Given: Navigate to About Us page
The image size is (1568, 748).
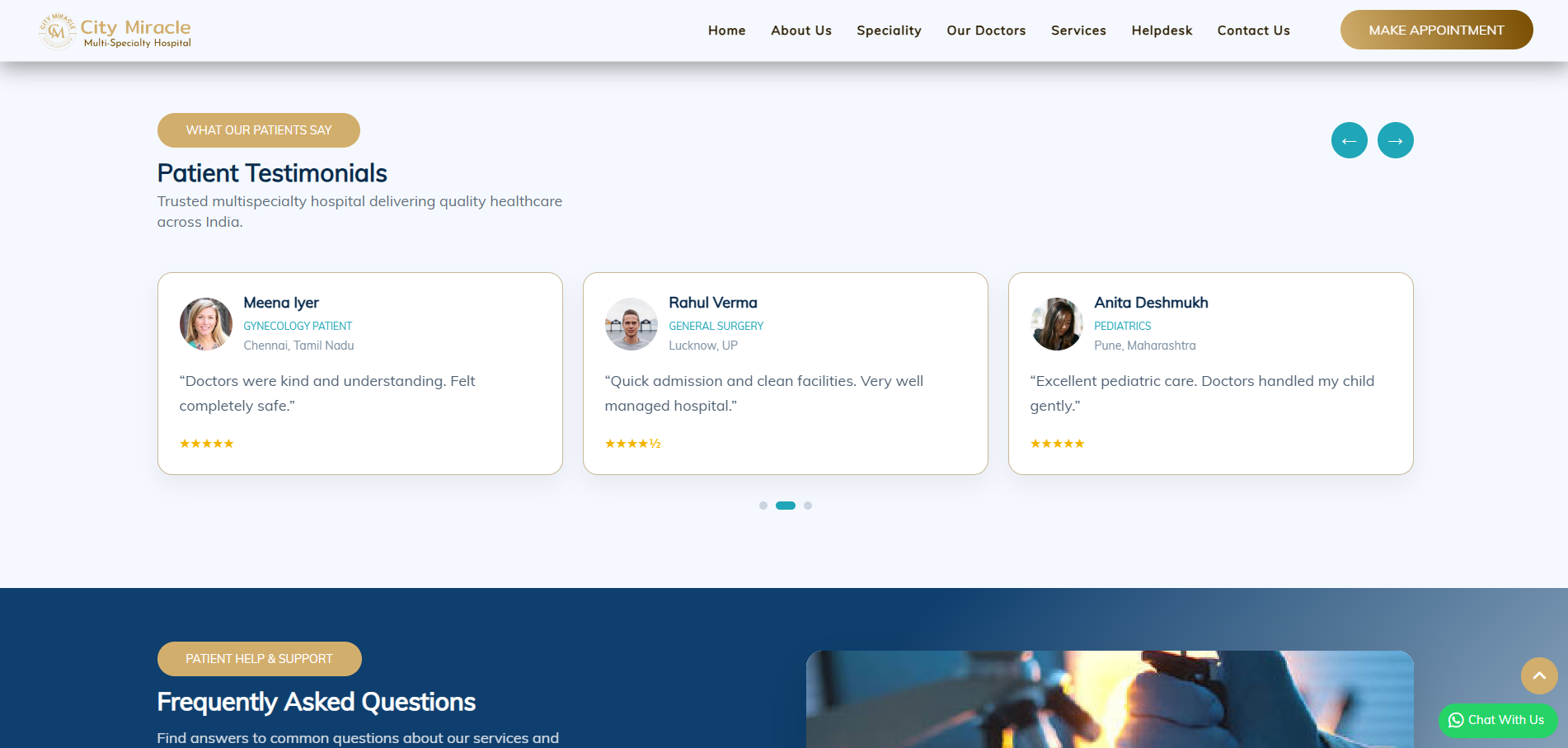Looking at the screenshot, I should (x=800, y=31).
